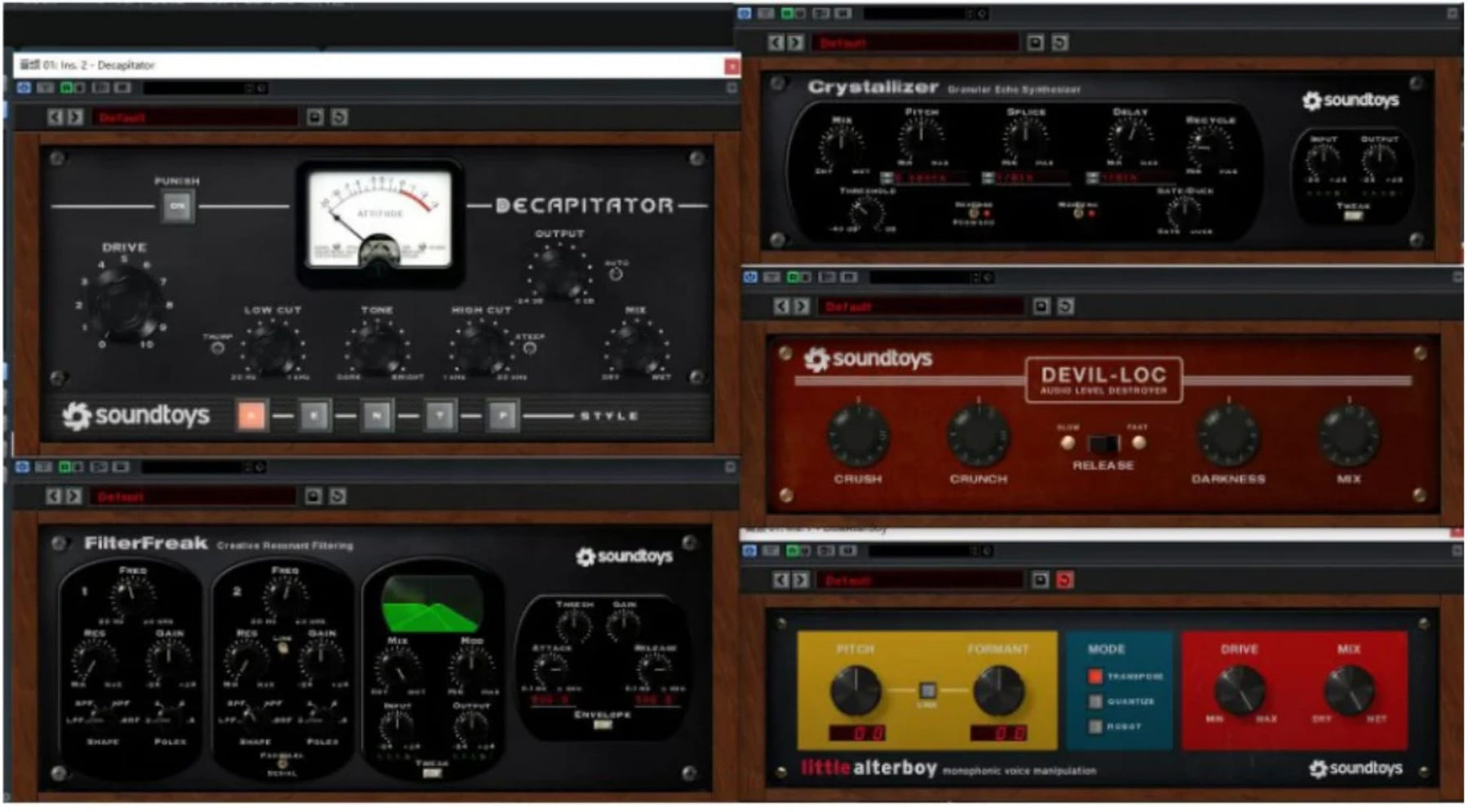Screen dimensions: 1468x812
Task: Click the Link button between Pitch and Formant
Action: tap(927, 691)
